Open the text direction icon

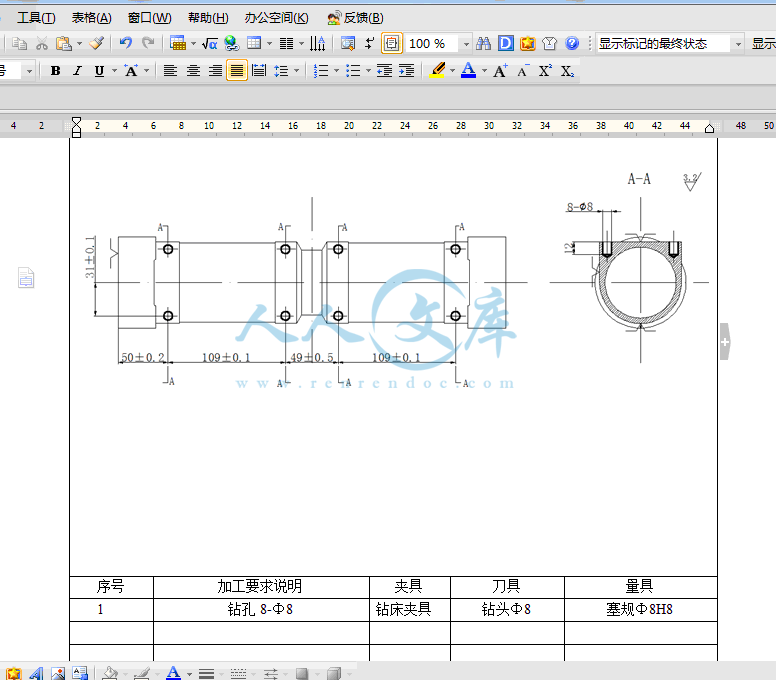click(x=317, y=44)
